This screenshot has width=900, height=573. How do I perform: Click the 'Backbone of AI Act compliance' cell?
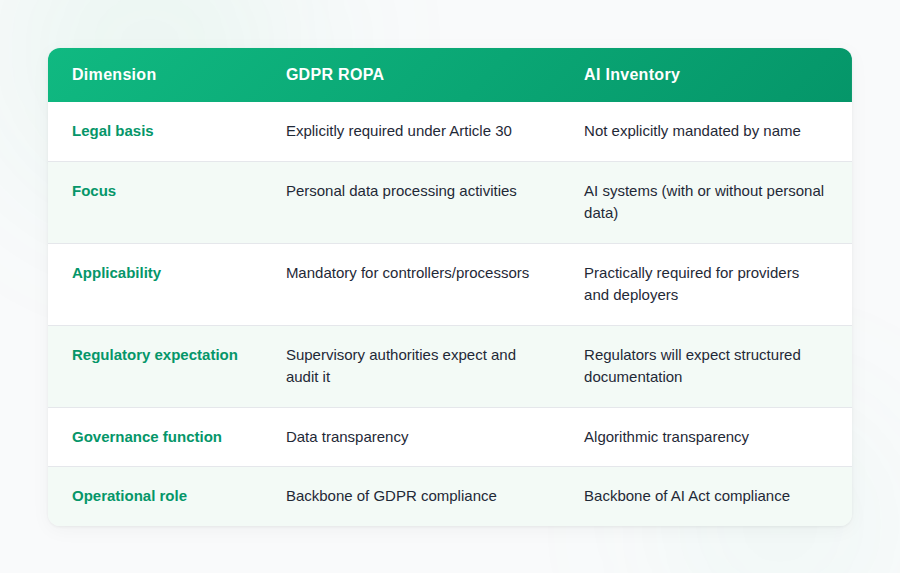coord(686,496)
